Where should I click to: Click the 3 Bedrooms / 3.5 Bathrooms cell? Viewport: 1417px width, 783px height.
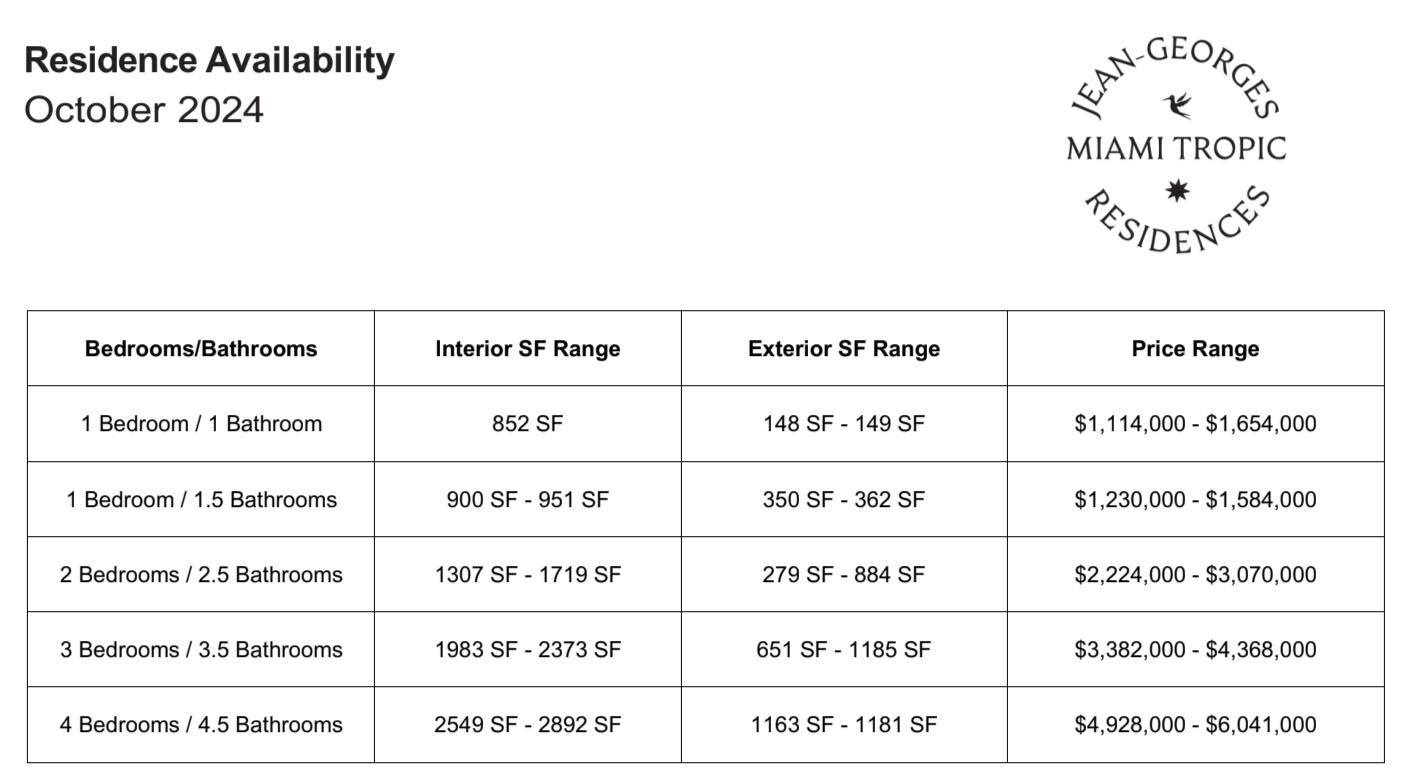pyautogui.click(x=201, y=650)
